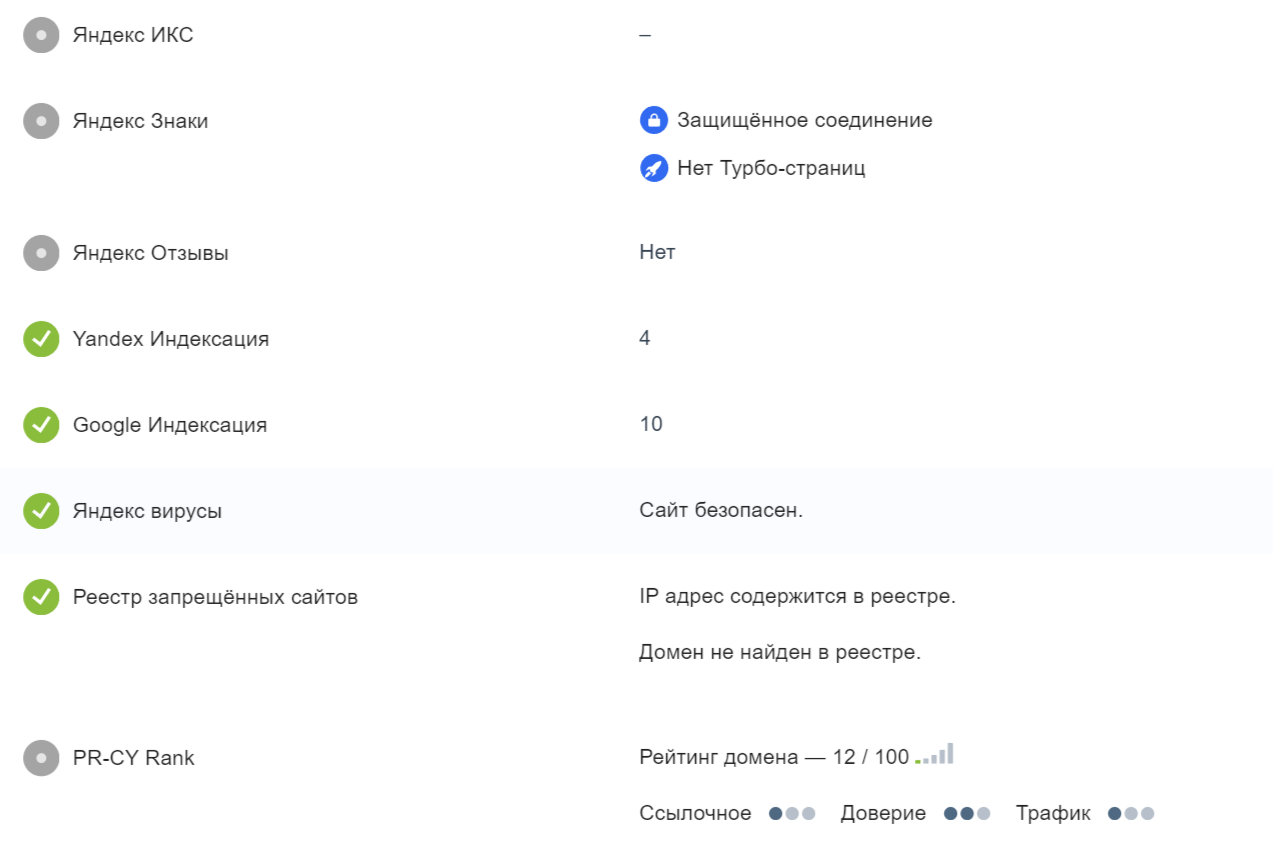Click the Сайт безопасен status text
1273x850 pixels.
pos(721,511)
